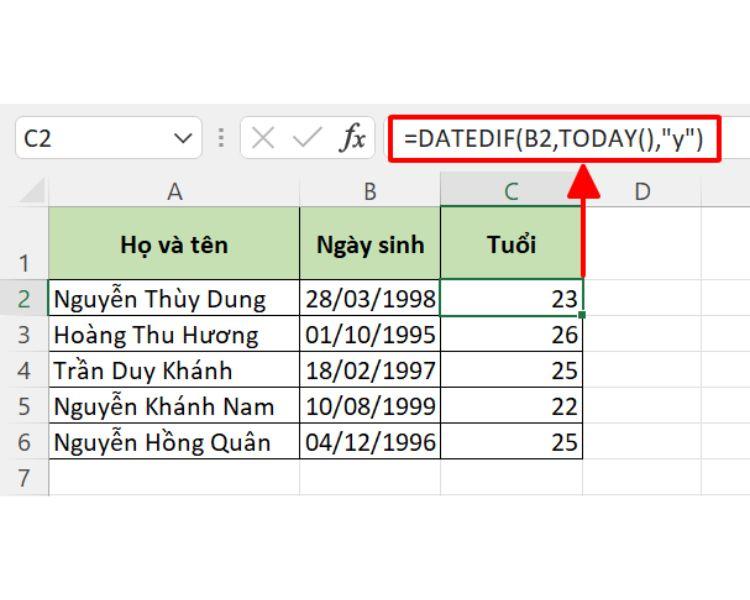Select date cell 18/02/1997
Viewport: 750px width, 600px height.
coord(370,370)
